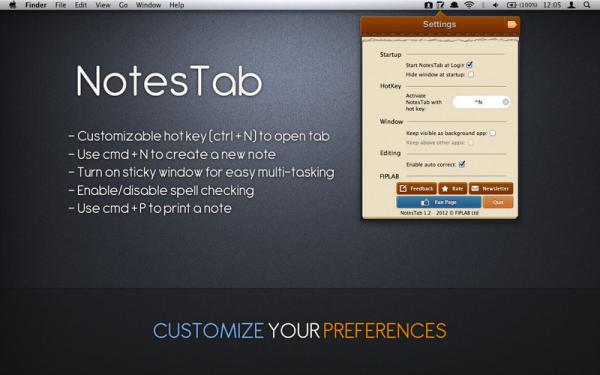Click the Newsletter button

coord(491,189)
